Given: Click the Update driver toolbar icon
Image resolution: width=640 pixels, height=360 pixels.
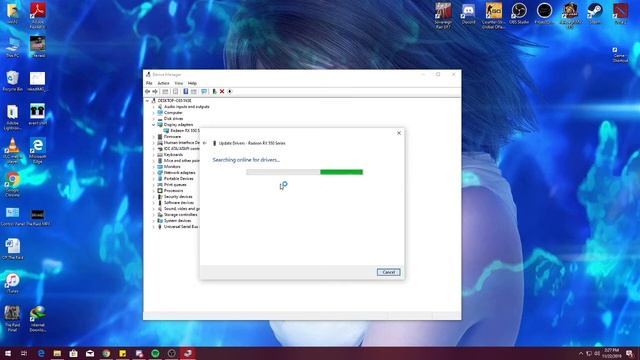Looking at the screenshot, I should point(214,91).
